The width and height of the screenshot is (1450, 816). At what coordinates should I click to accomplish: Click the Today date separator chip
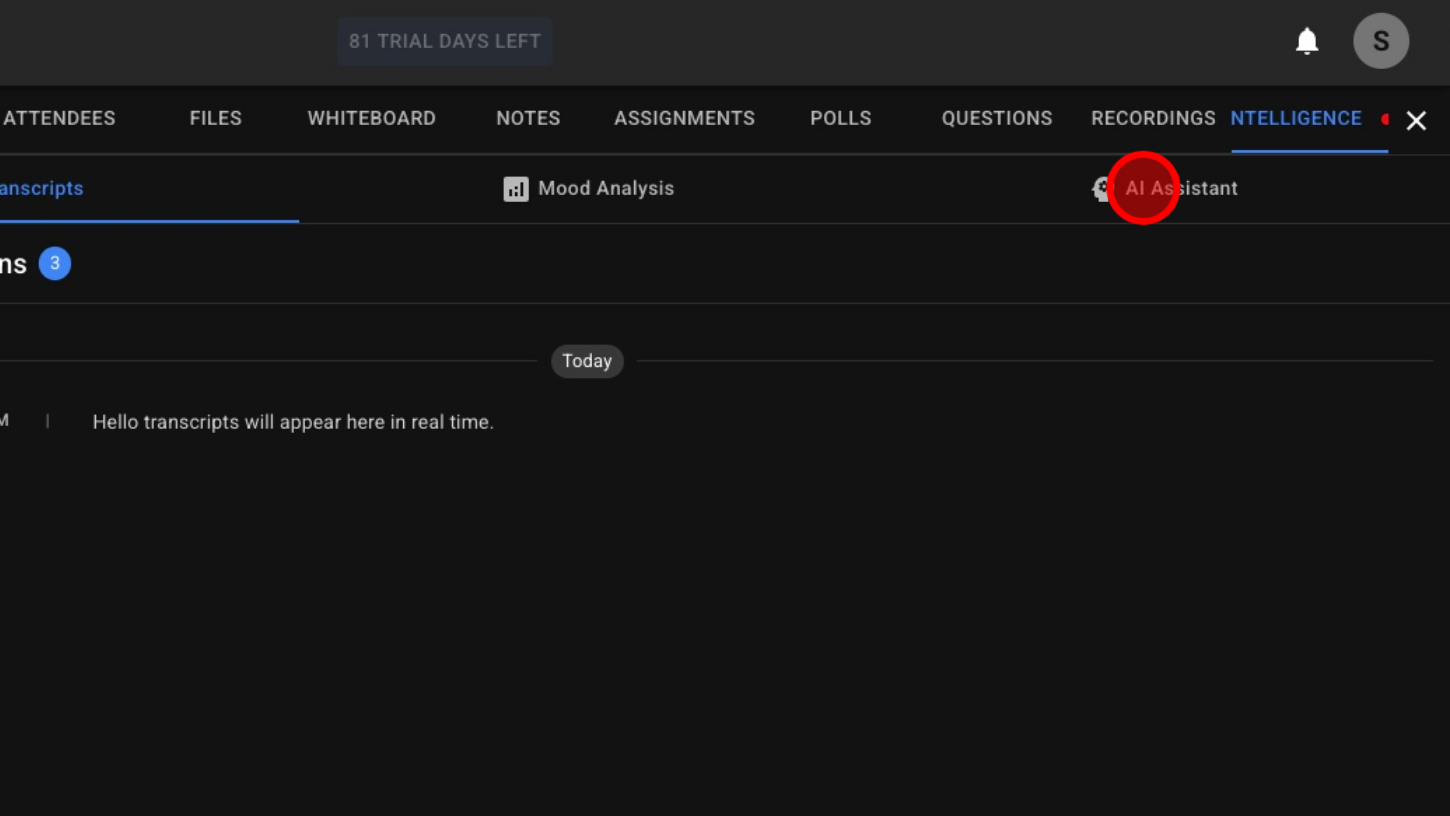click(587, 361)
